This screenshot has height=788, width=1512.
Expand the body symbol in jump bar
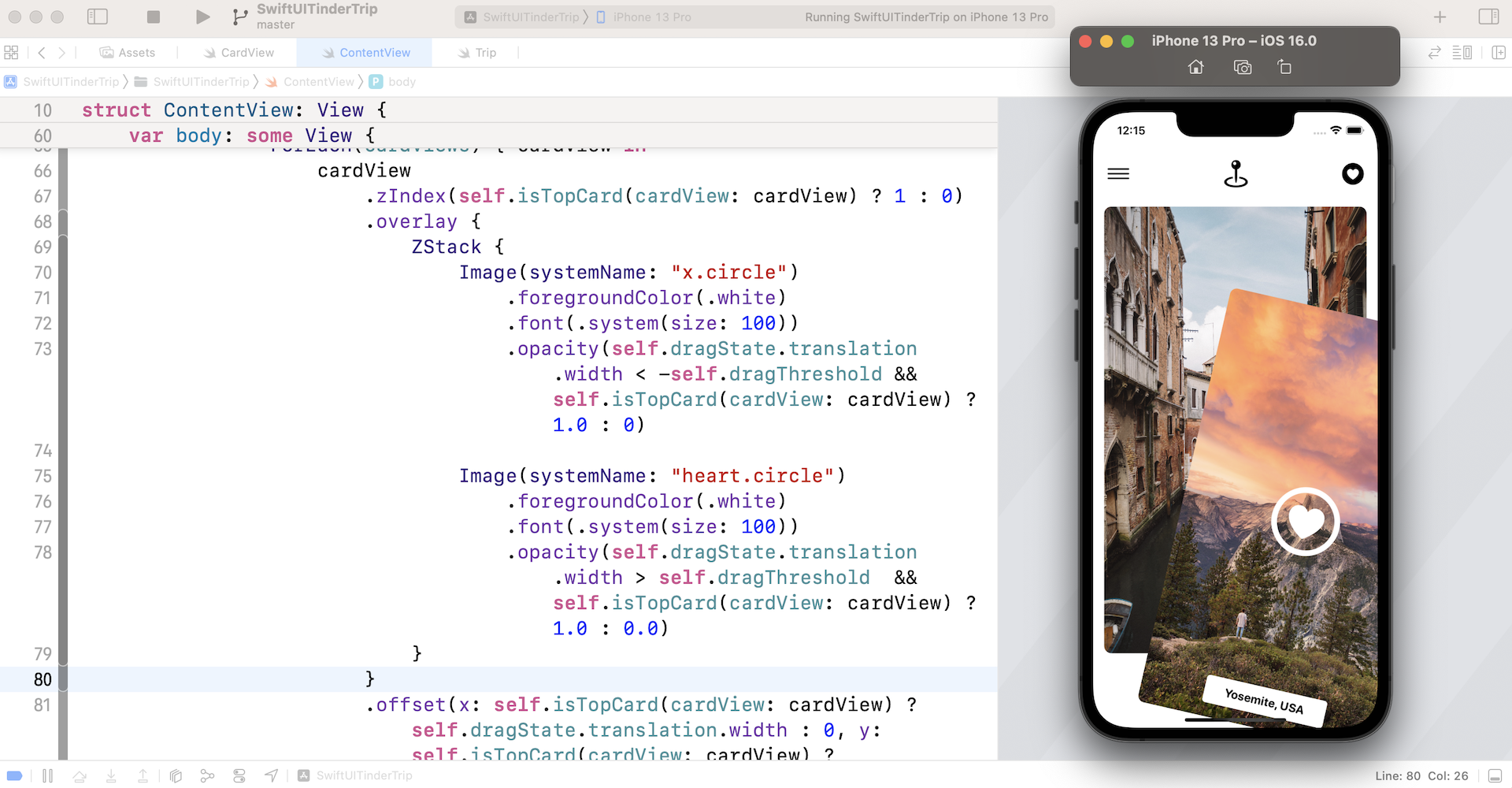(x=401, y=82)
